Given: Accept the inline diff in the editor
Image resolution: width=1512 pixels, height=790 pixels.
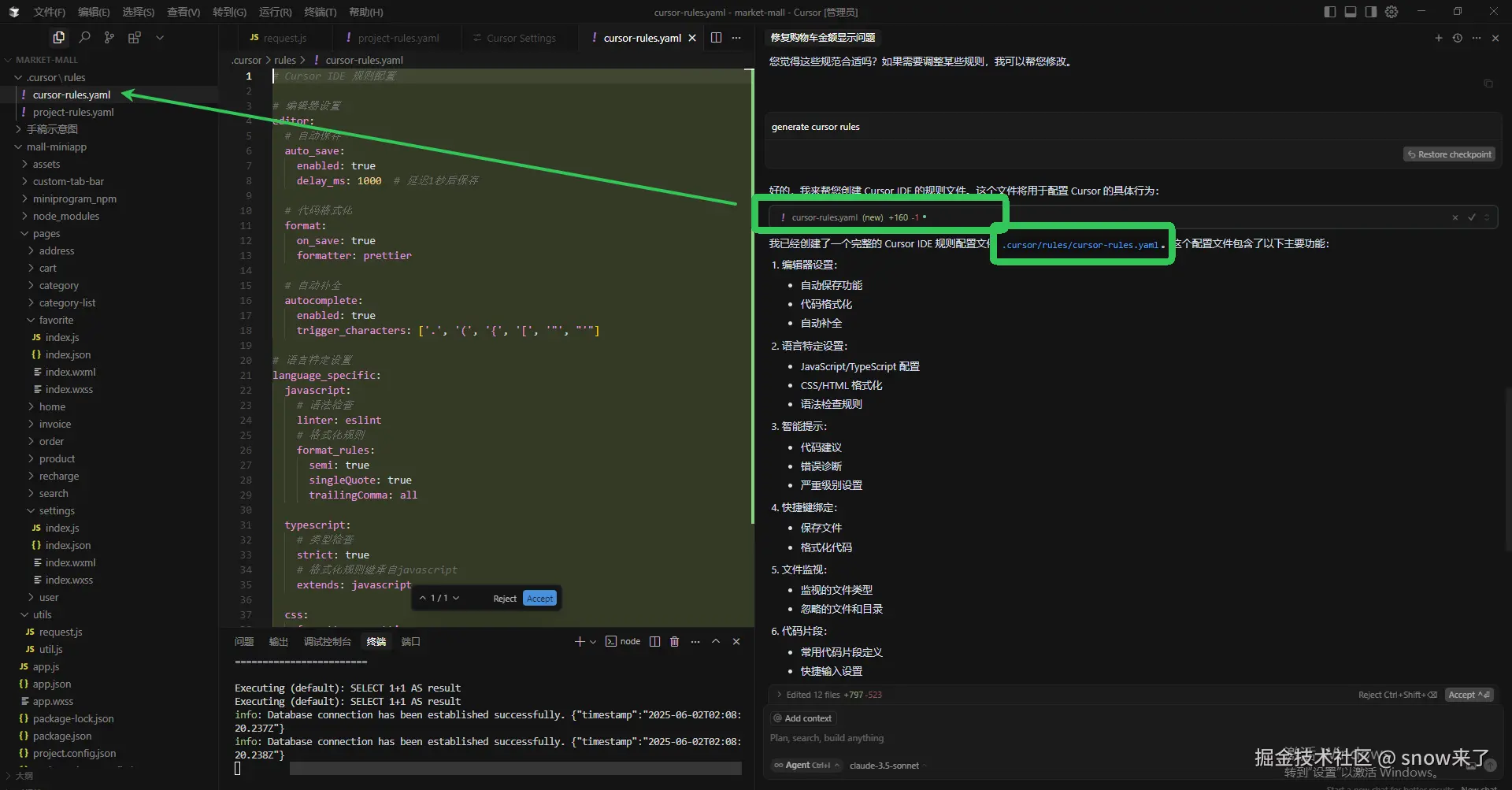Looking at the screenshot, I should tap(539, 599).
